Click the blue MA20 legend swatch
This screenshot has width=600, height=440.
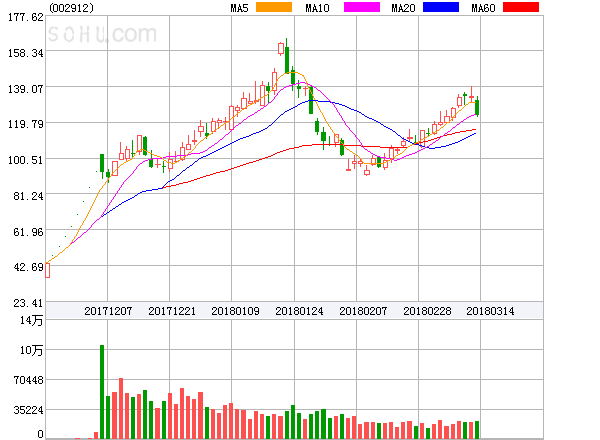(441, 7)
